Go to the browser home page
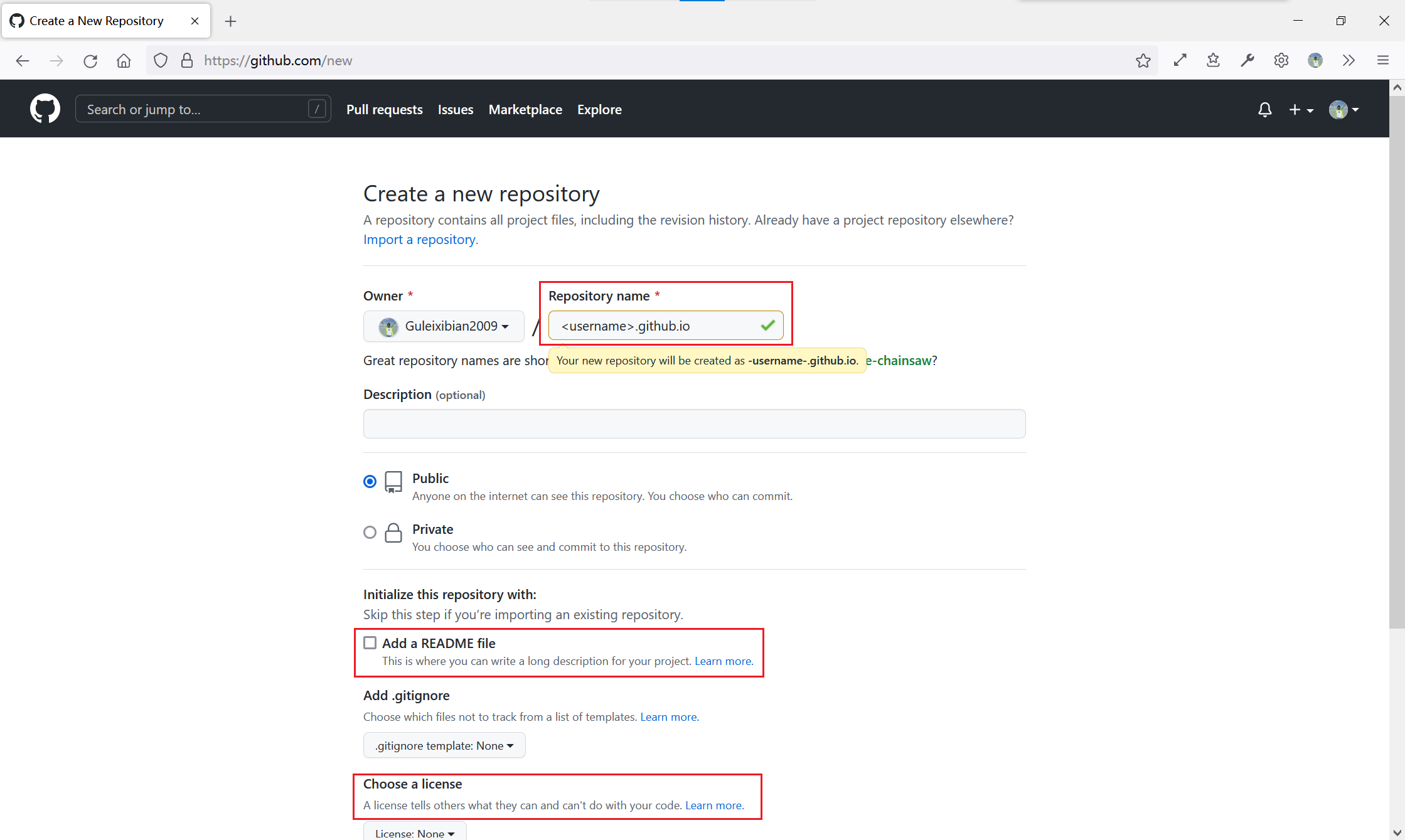Screen dimensions: 1405x840 (124, 61)
